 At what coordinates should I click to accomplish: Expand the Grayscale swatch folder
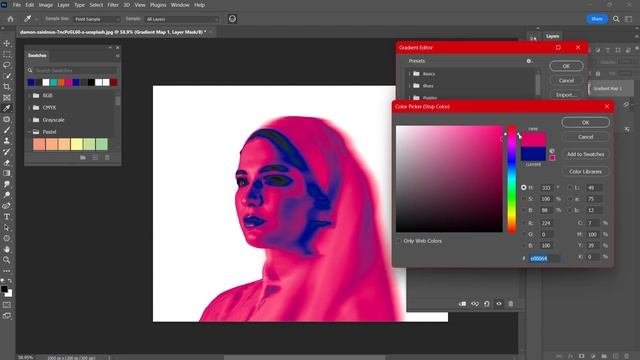[29, 120]
